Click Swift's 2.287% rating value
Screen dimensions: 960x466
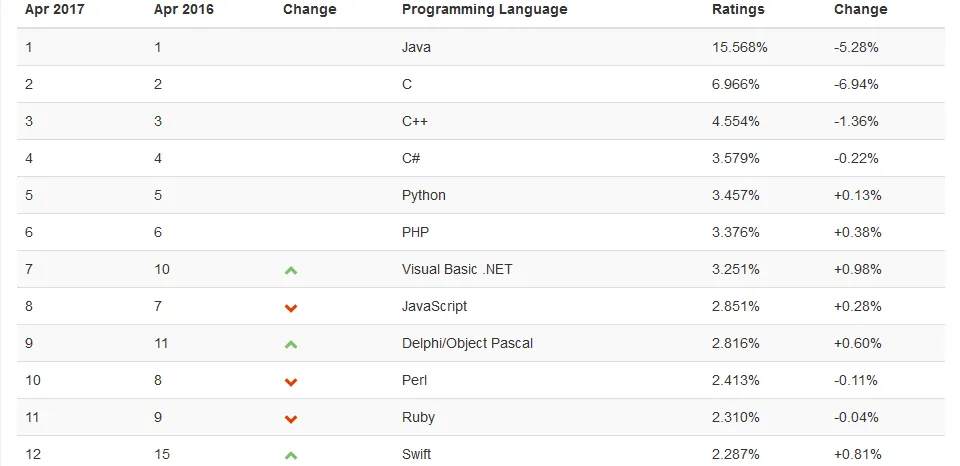pyautogui.click(x=736, y=454)
